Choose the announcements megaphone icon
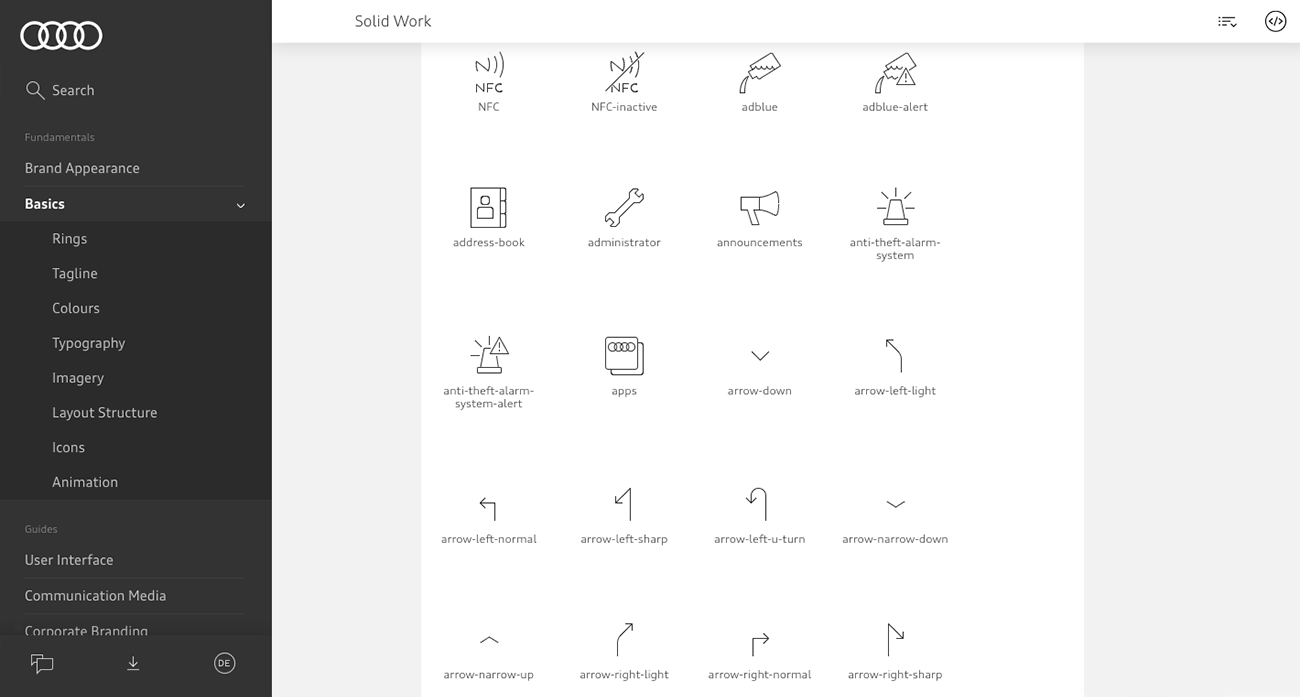The width and height of the screenshot is (1300, 697). point(760,208)
